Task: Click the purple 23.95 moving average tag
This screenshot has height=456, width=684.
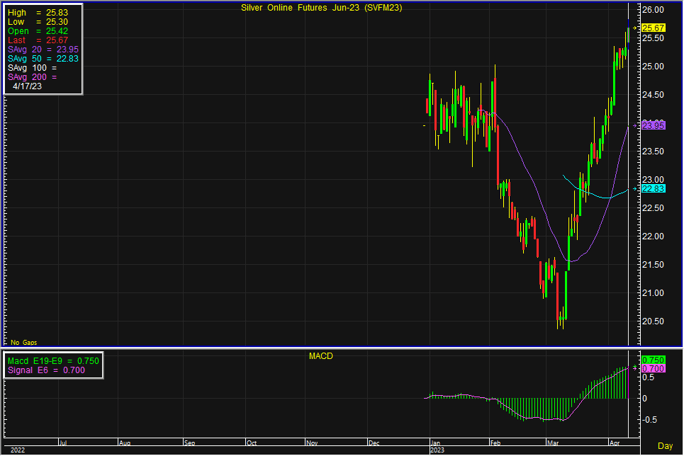Action: pos(653,125)
